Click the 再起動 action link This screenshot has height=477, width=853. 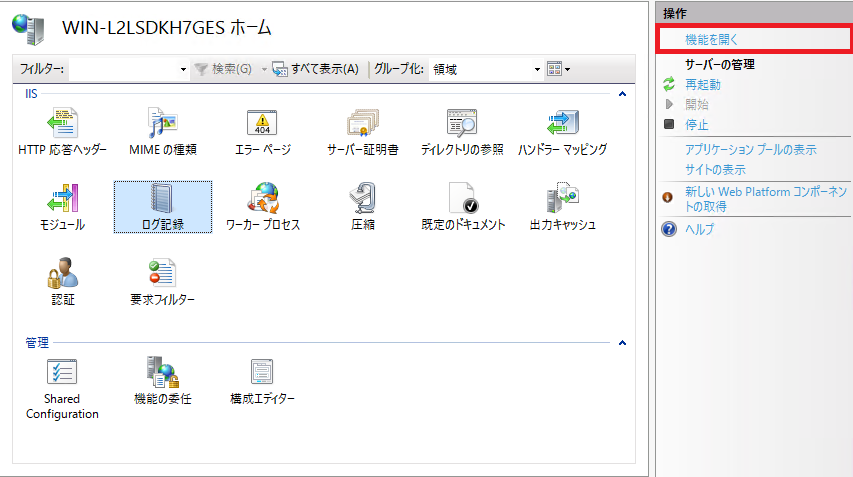tap(703, 85)
